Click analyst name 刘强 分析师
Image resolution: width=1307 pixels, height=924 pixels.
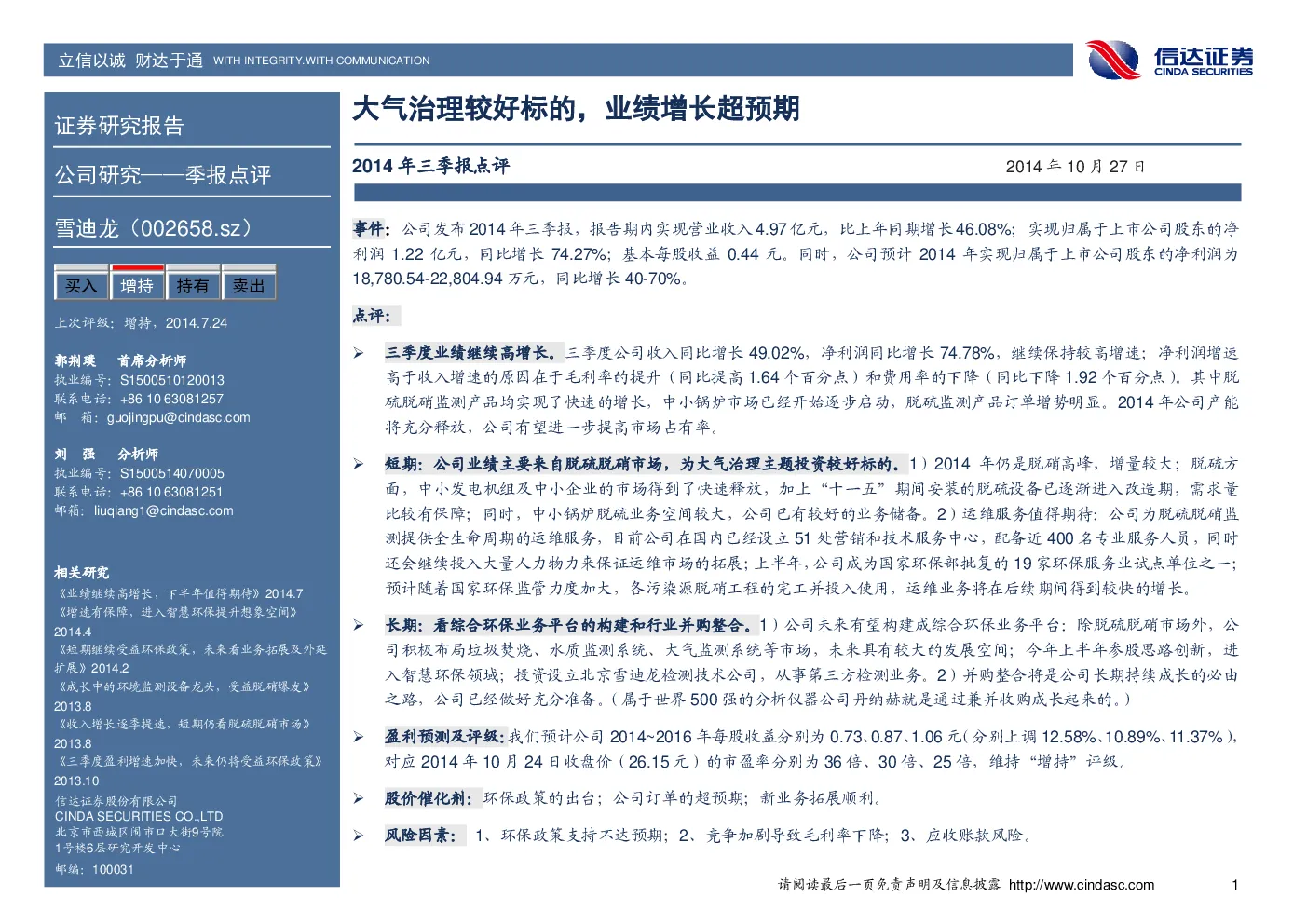106,454
